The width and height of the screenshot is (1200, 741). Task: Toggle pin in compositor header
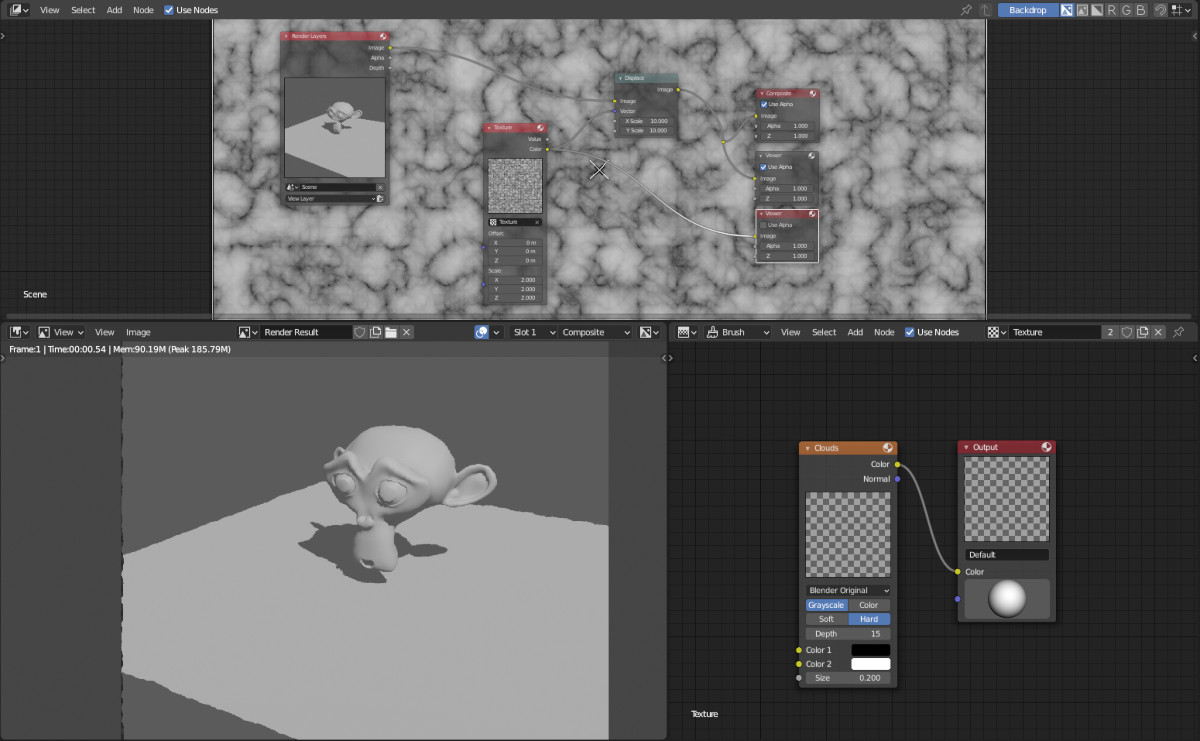coord(966,10)
